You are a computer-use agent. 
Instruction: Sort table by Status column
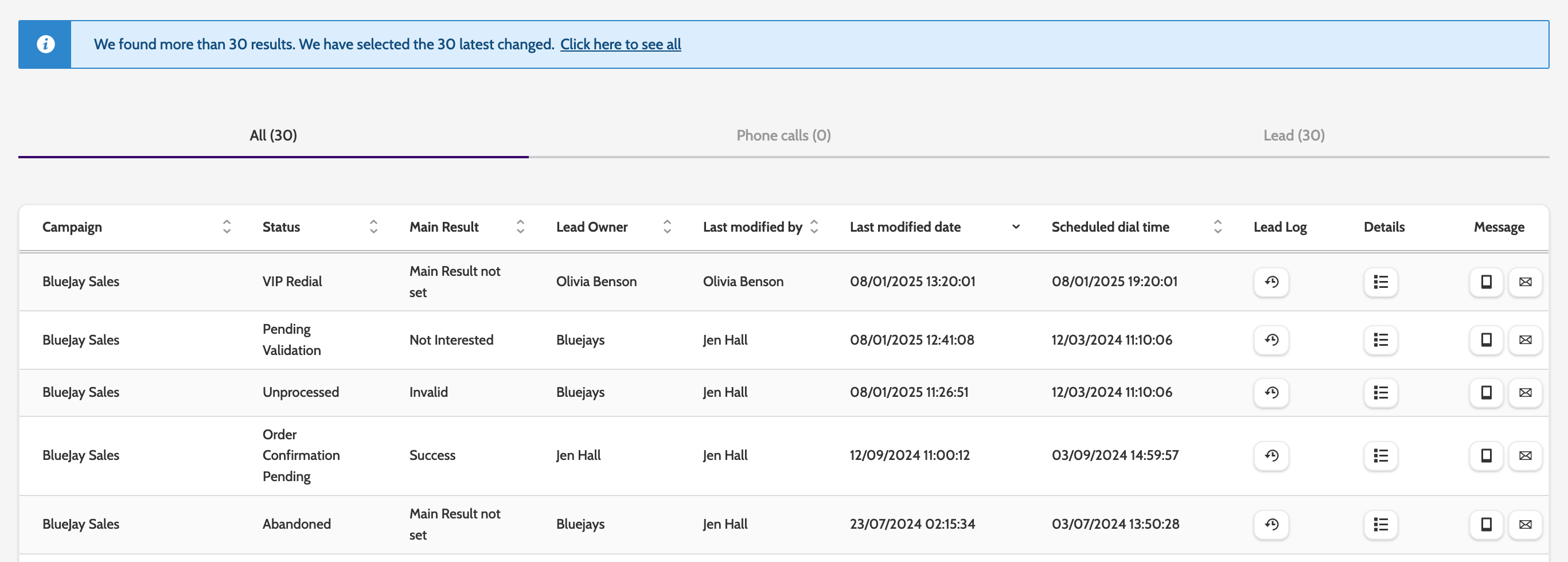click(373, 227)
